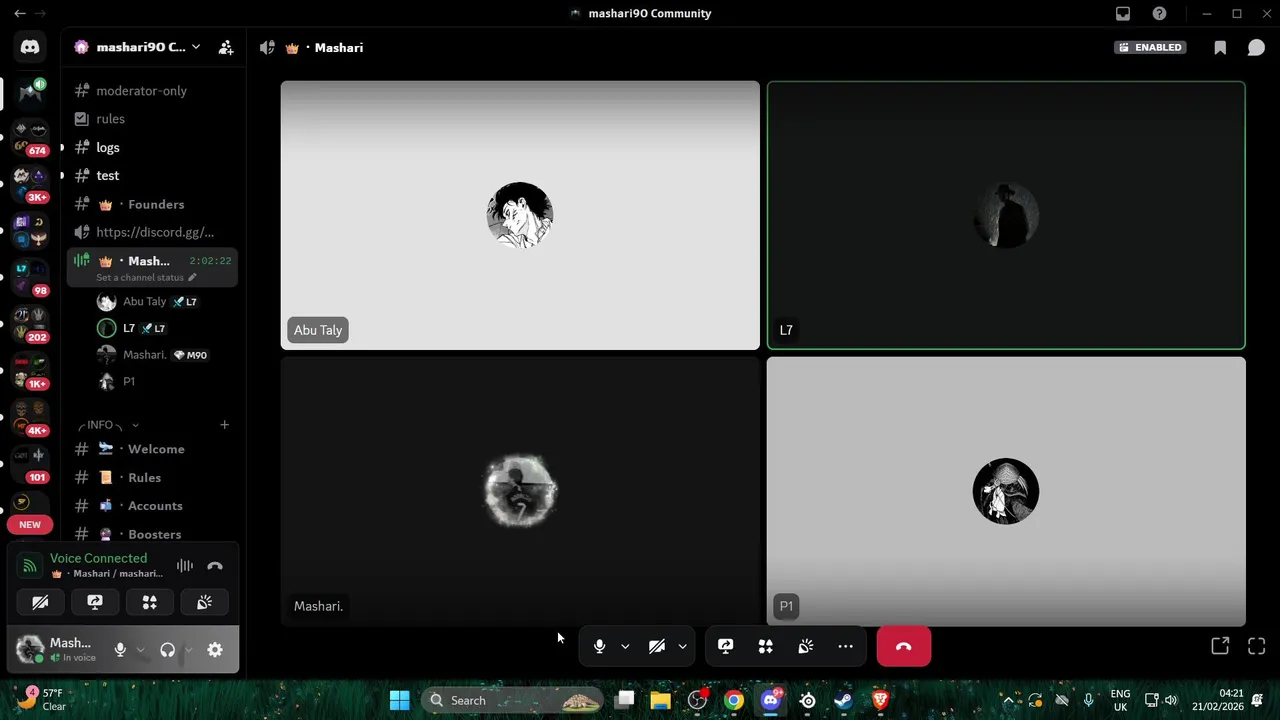The height and width of the screenshot is (720, 1280).
Task: Open the moderator-only channel
Action: point(152,91)
